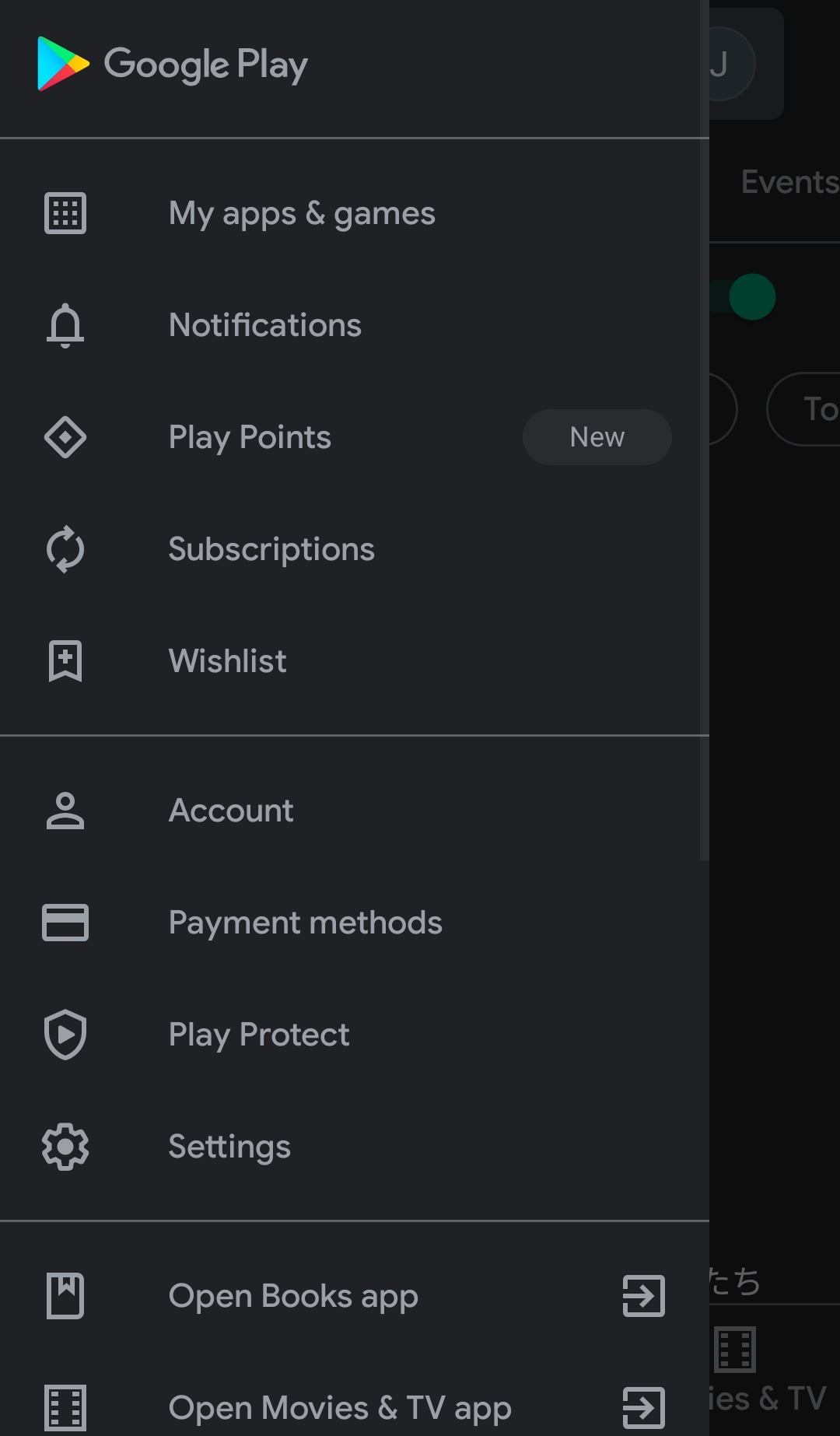840x1436 pixels.
Task: Tap the Notifications bell icon
Action: (65, 325)
